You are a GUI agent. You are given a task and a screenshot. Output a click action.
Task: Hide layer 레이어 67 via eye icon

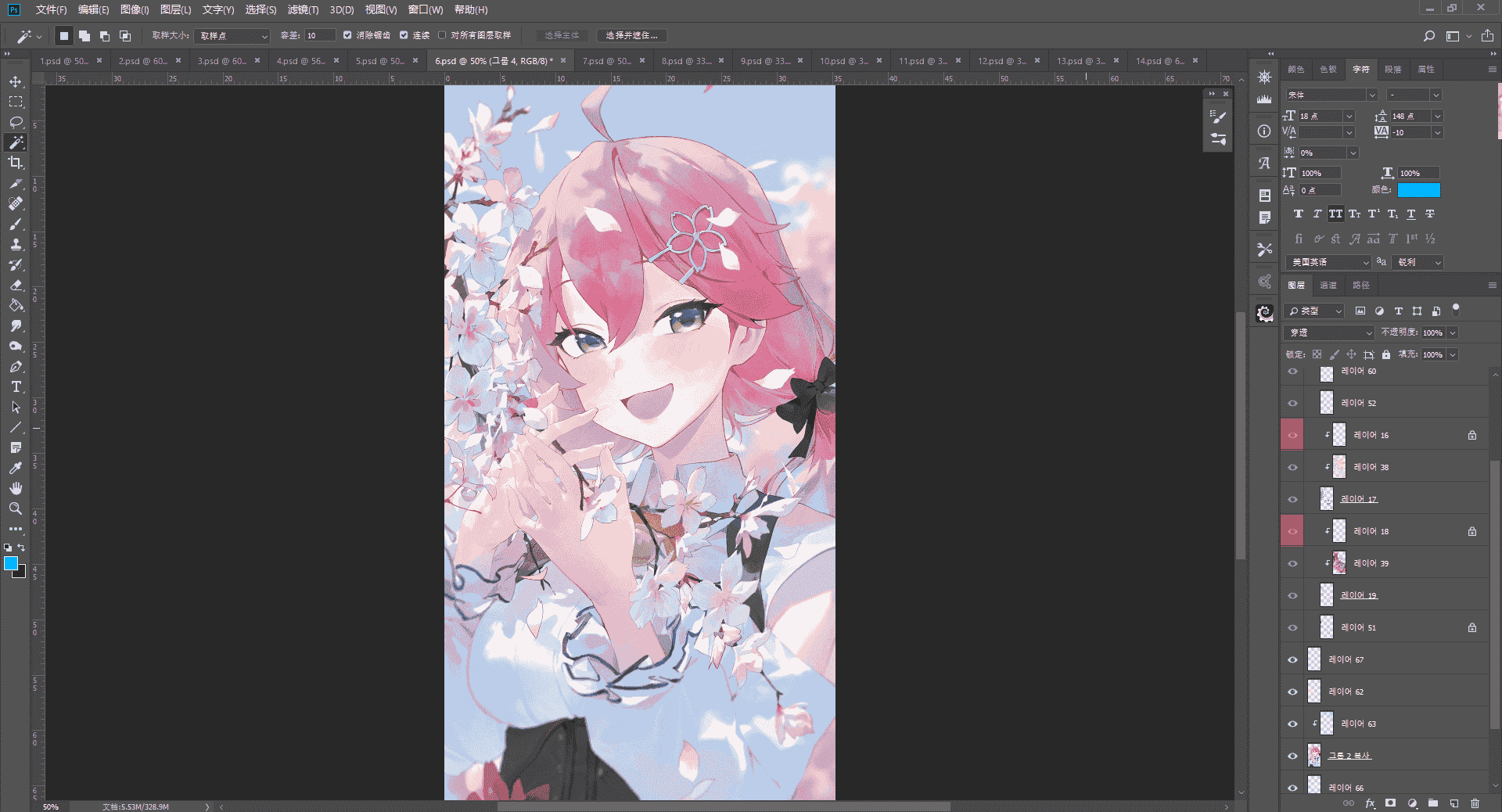click(x=1292, y=659)
